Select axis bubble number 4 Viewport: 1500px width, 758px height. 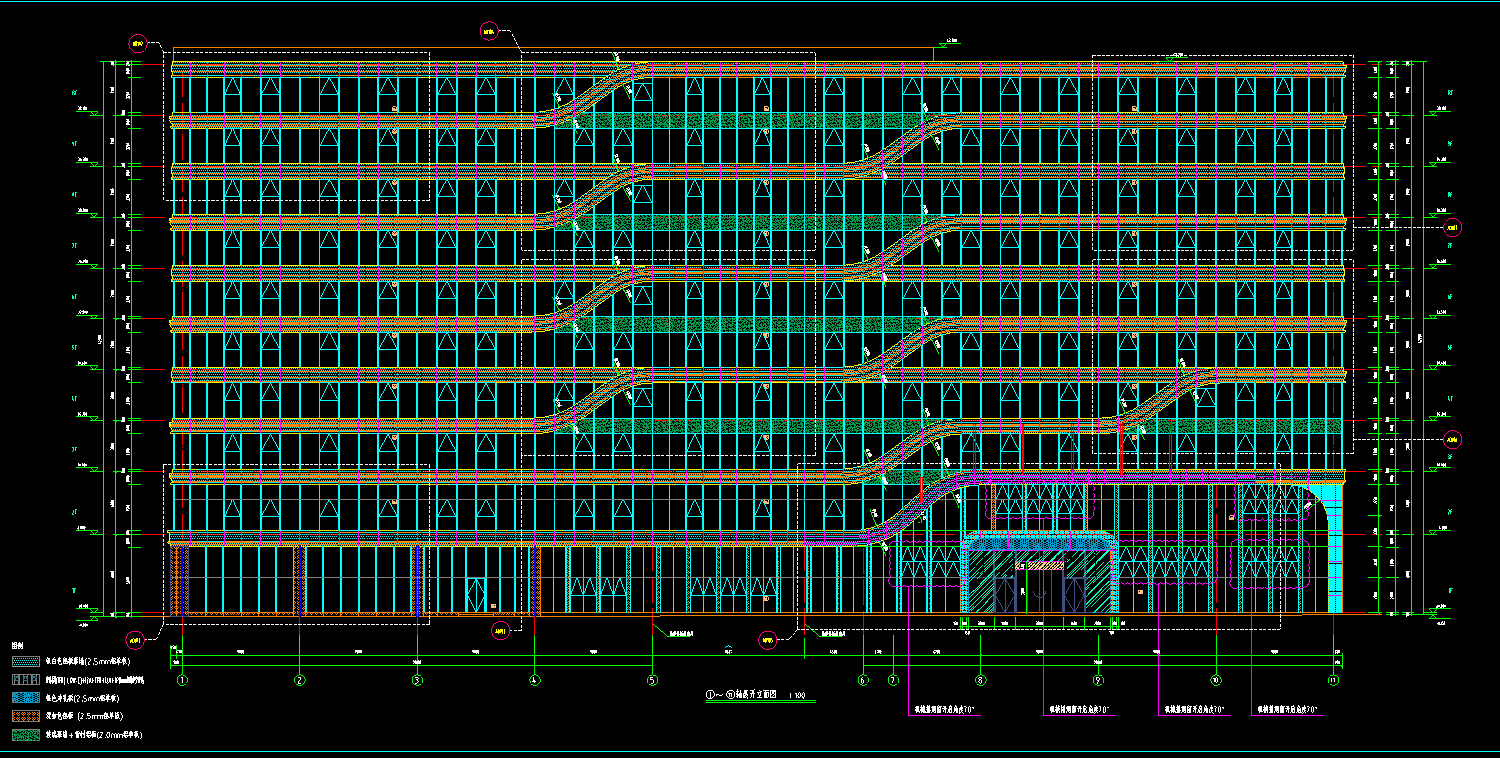(x=534, y=680)
